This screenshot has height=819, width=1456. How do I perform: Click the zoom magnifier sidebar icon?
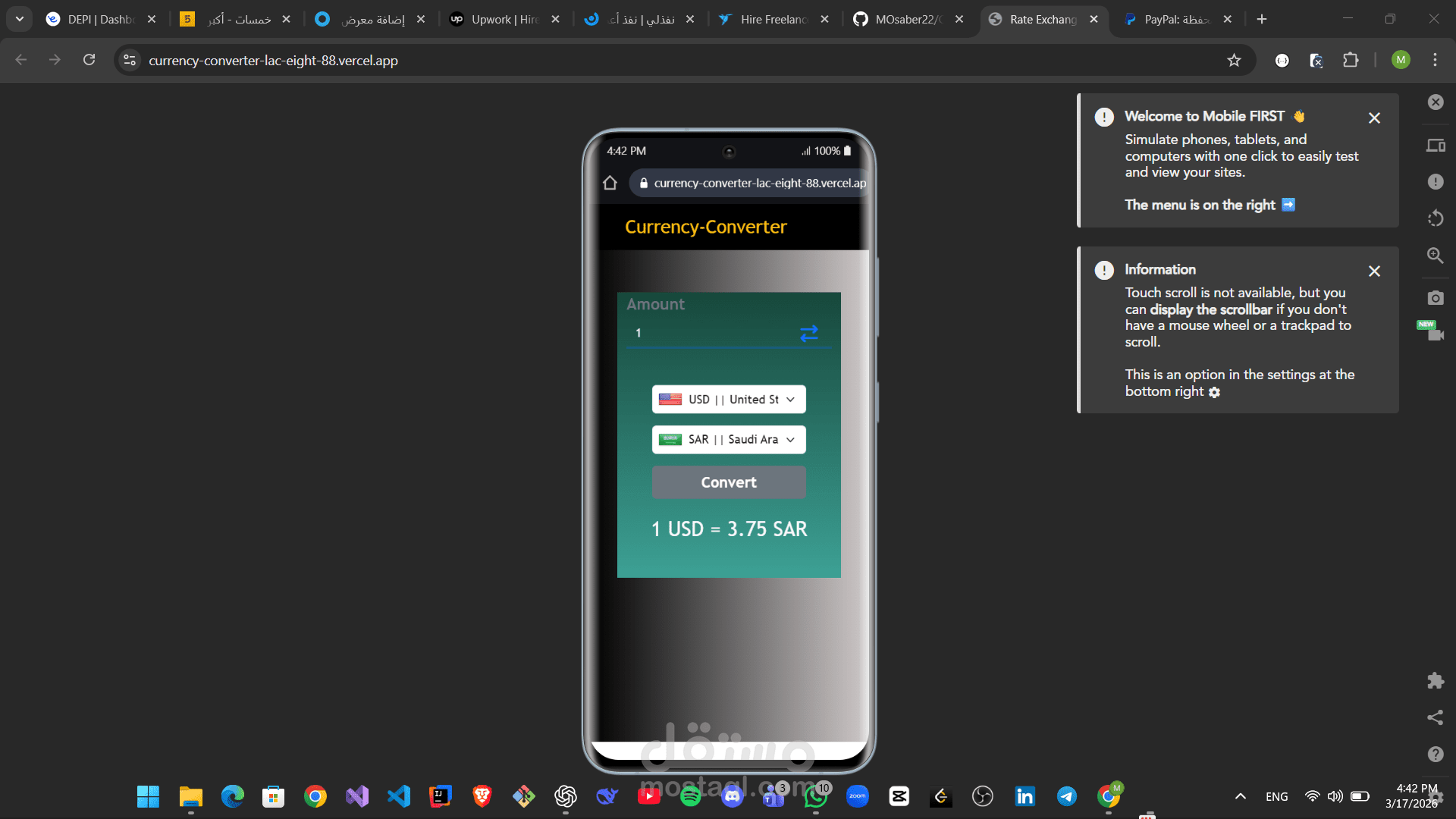tap(1435, 256)
